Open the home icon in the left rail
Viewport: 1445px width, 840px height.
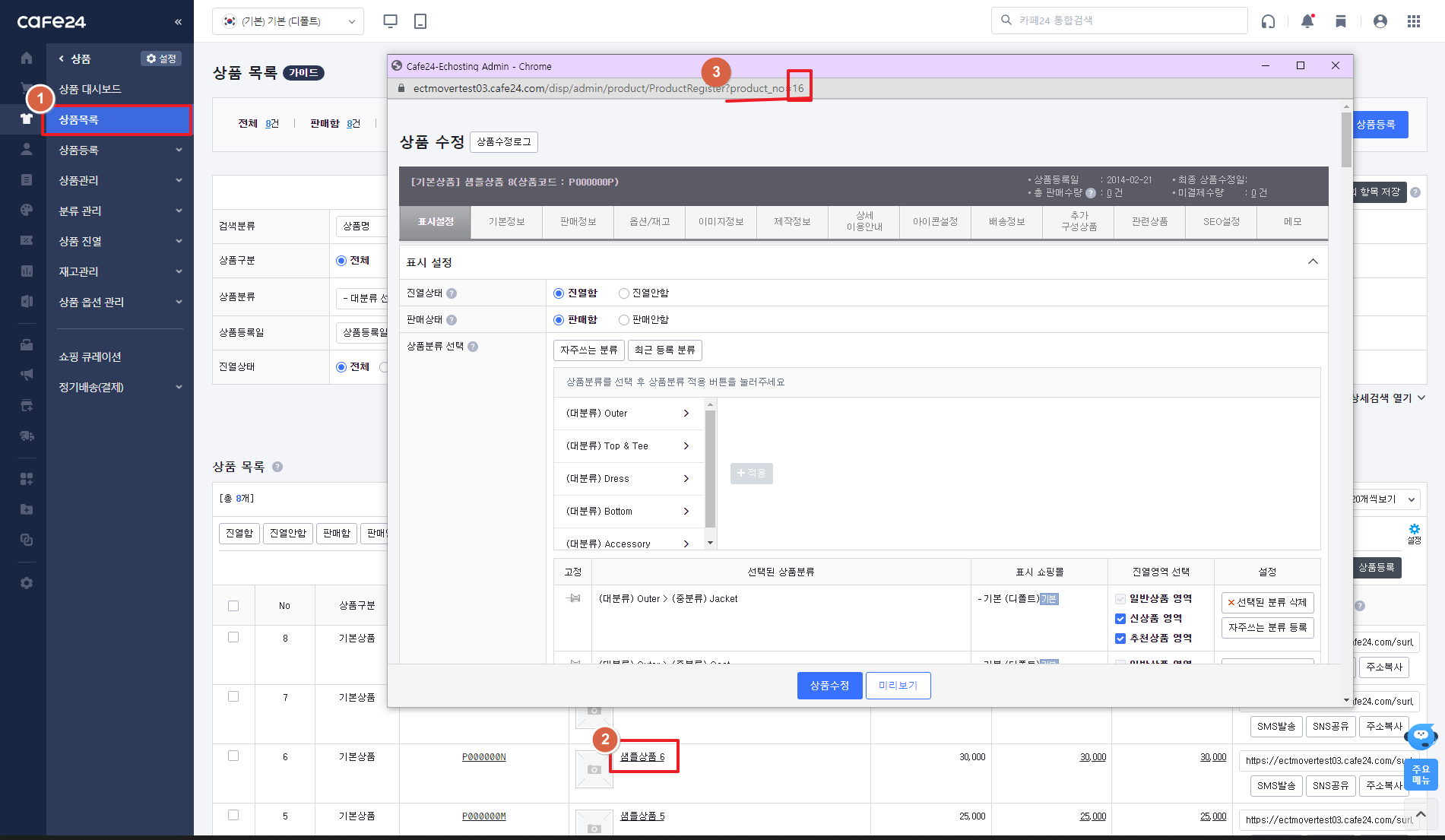(x=27, y=58)
